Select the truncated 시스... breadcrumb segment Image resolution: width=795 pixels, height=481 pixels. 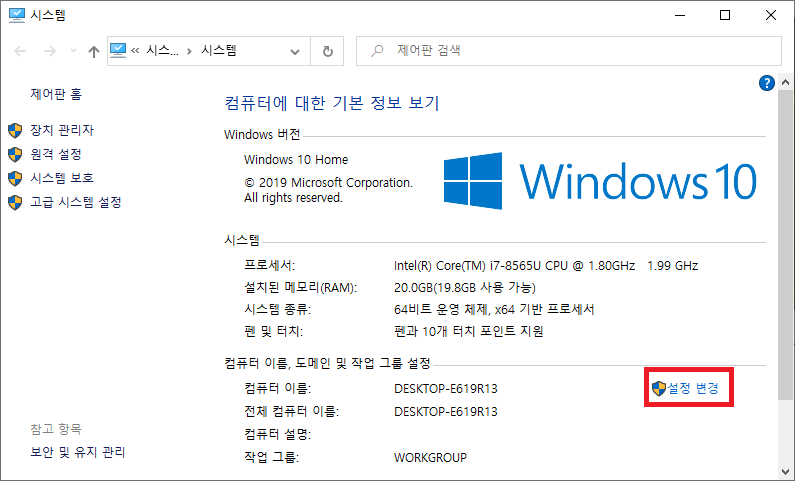point(162,50)
